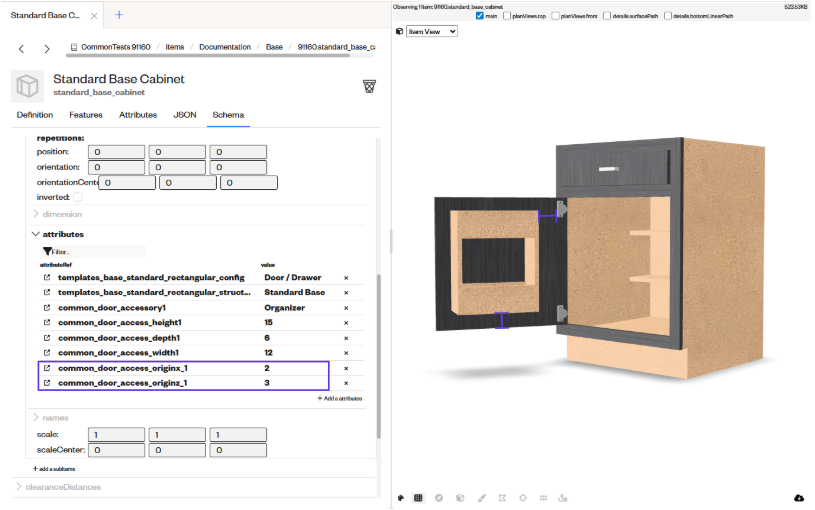Click the first position input field

[116, 152]
